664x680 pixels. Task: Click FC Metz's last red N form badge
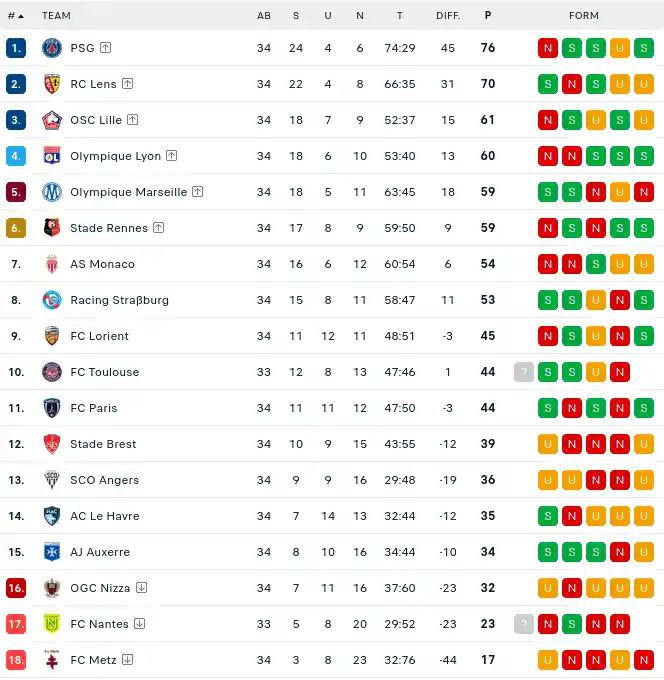click(x=644, y=660)
